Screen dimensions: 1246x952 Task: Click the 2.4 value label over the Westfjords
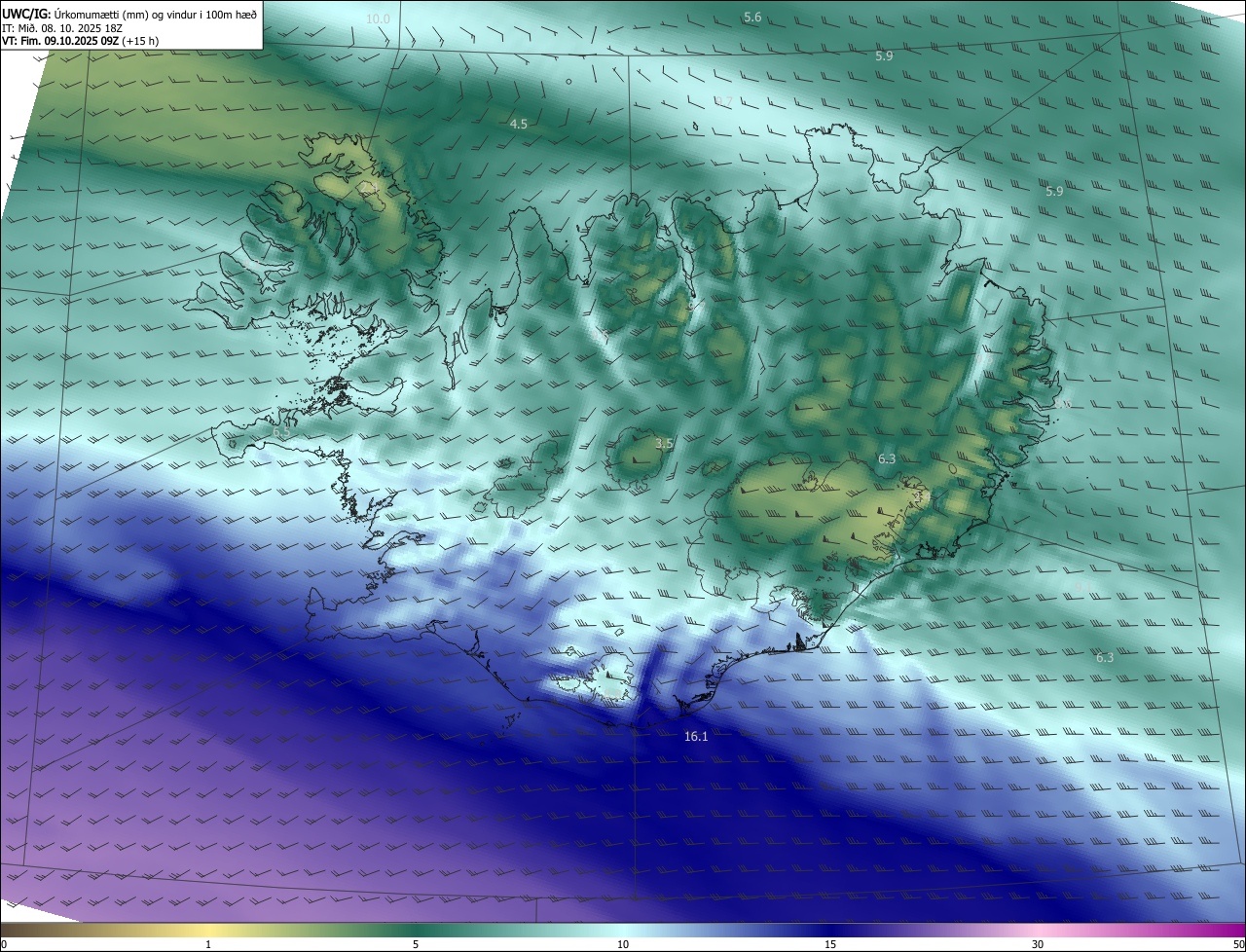point(371,188)
